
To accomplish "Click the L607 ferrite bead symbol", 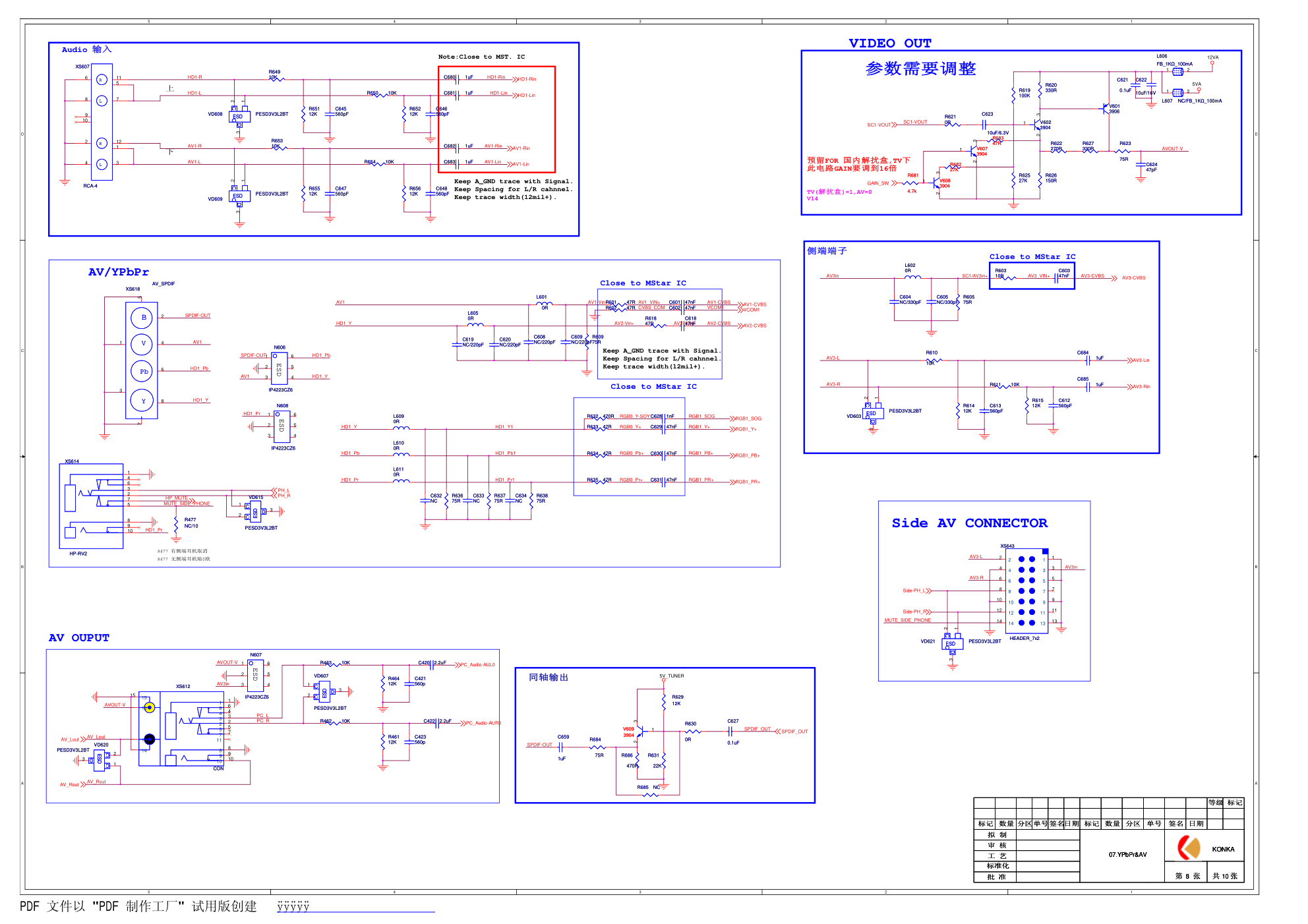I will [x=1177, y=92].
